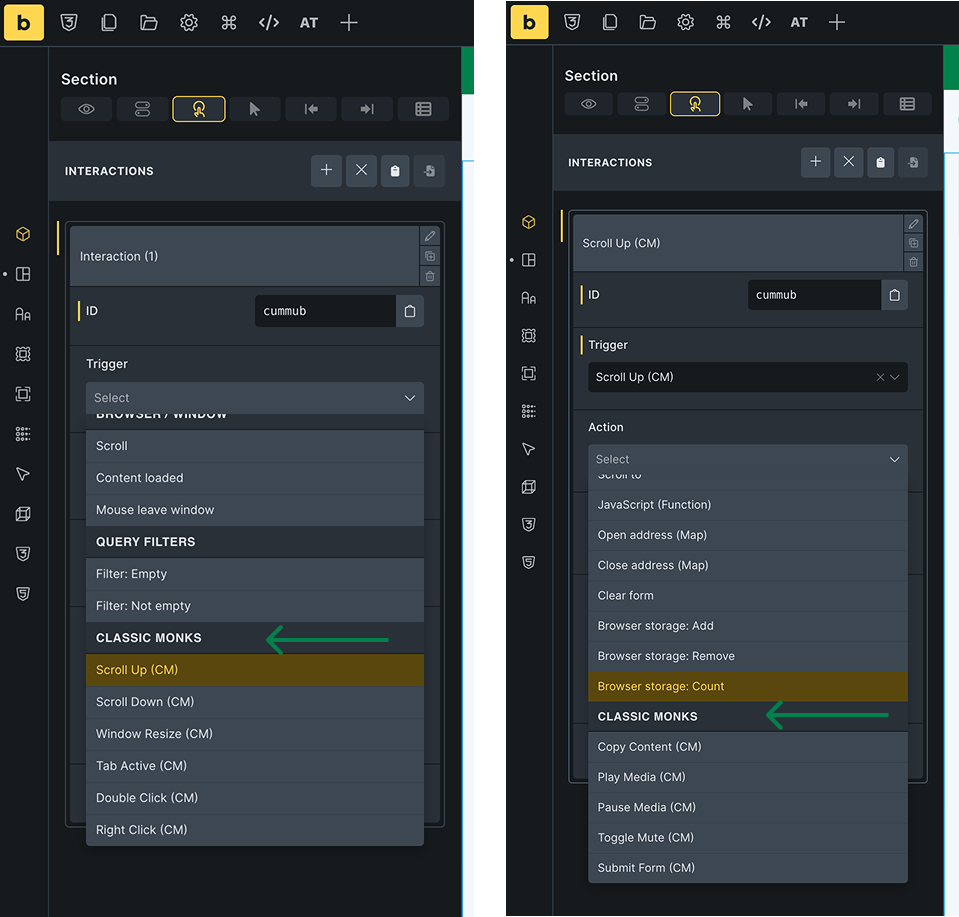Edit the Scroll Up (CM) interaction name with pencil
The height and width of the screenshot is (917, 959).
(x=913, y=224)
